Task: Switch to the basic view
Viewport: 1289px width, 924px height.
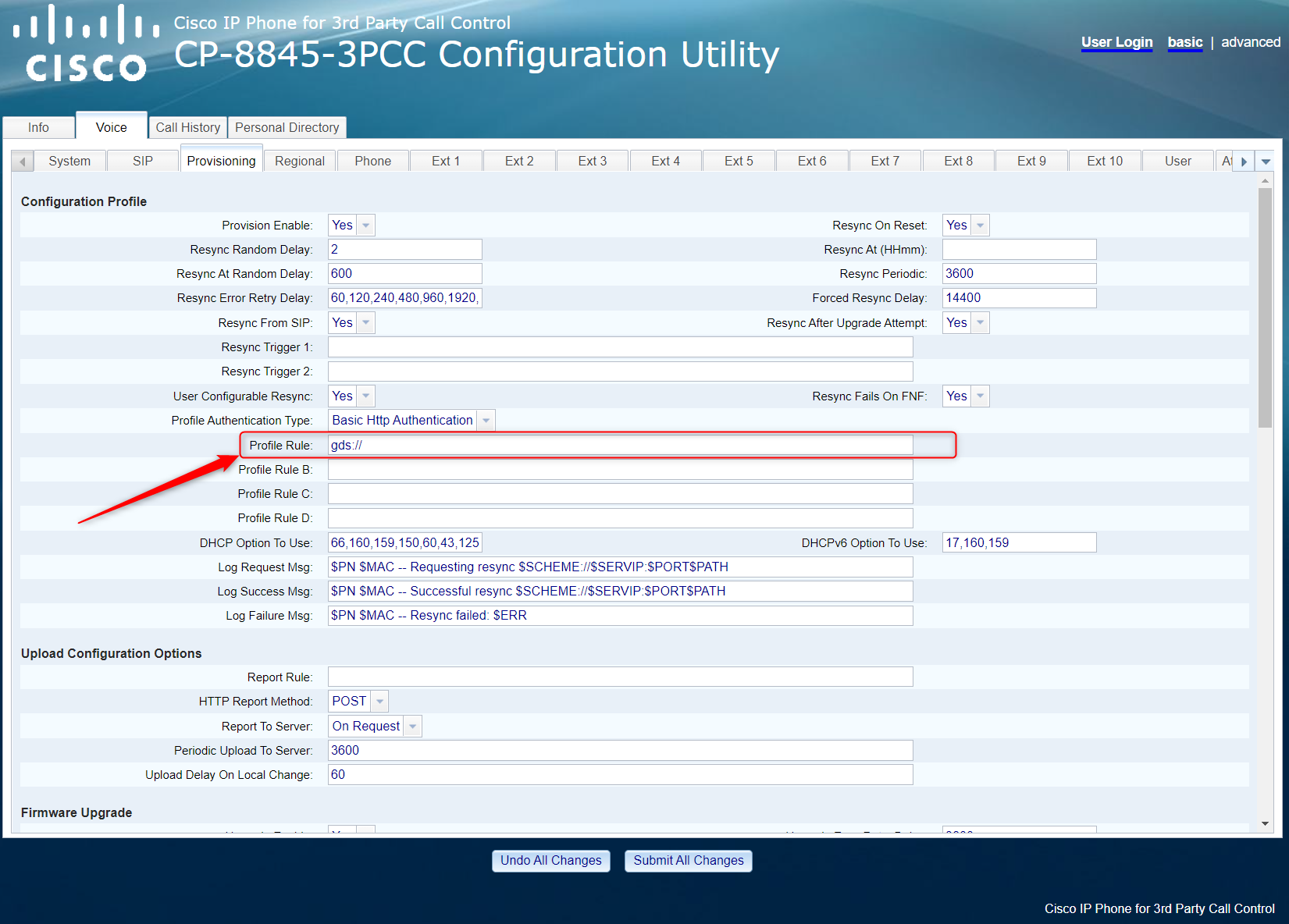Action: coord(1184,42)
